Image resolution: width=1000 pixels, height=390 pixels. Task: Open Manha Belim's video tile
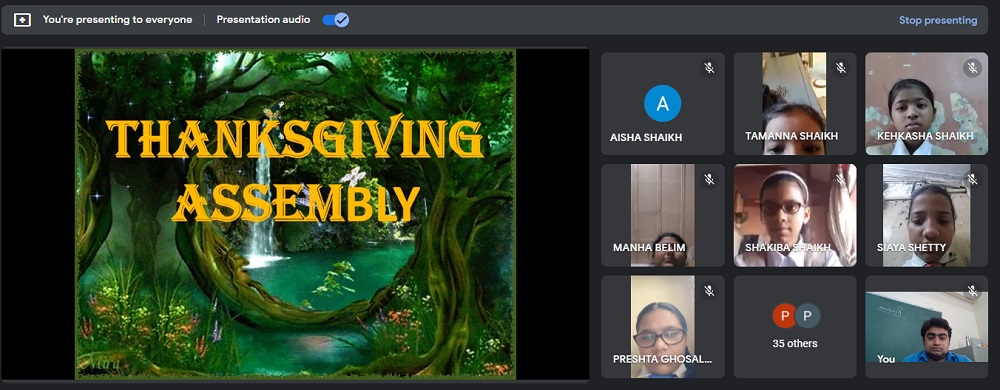coord(663,215)
